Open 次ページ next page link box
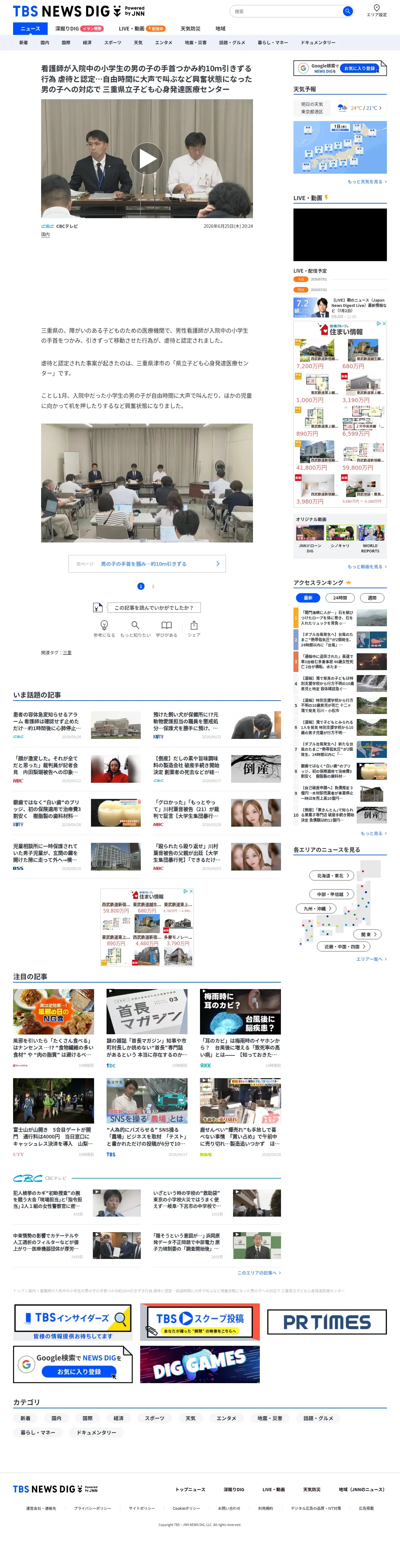 [x=147, y=564]
